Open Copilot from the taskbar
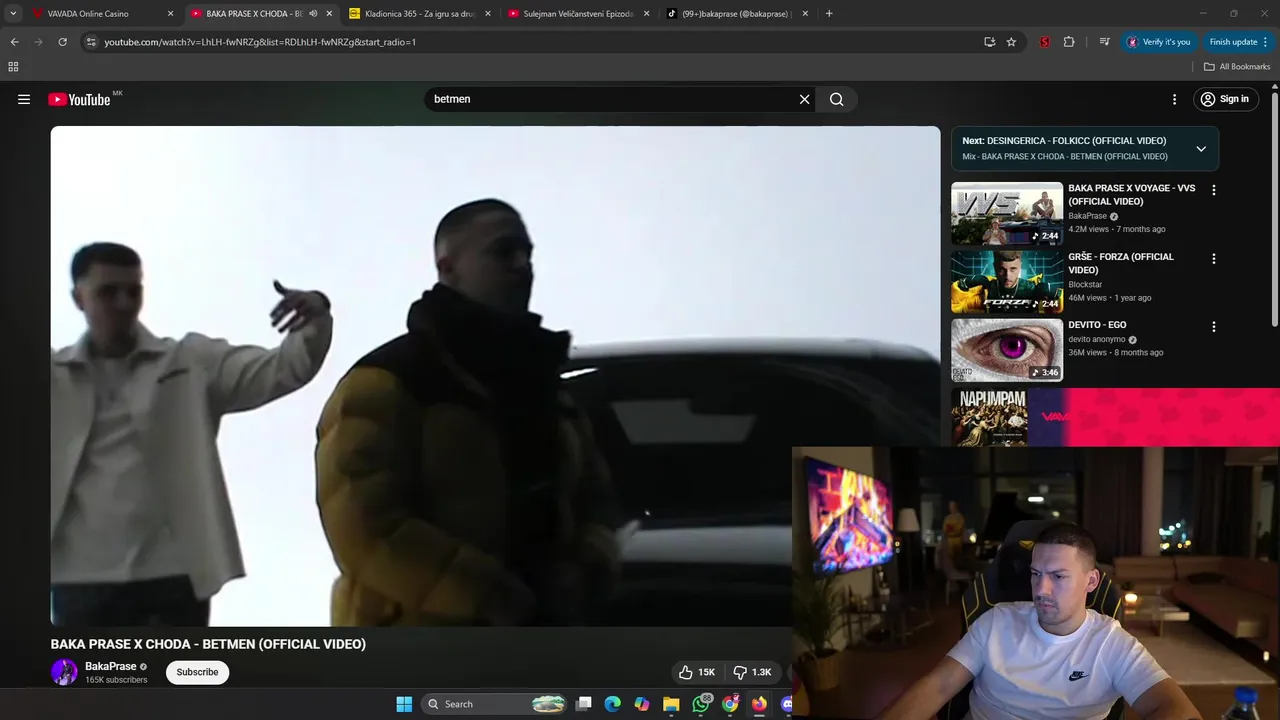 pyautogui.click(x=642, y=704)
